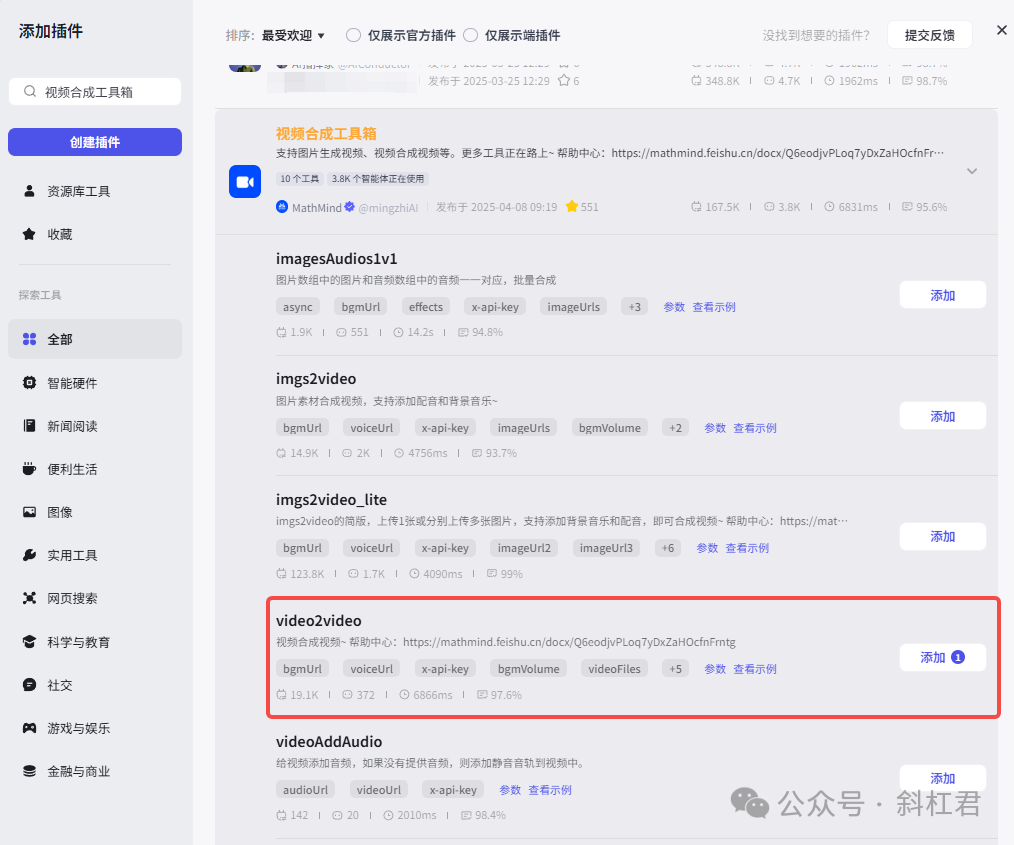Expand +2 parameters of imgs2video

675,427
